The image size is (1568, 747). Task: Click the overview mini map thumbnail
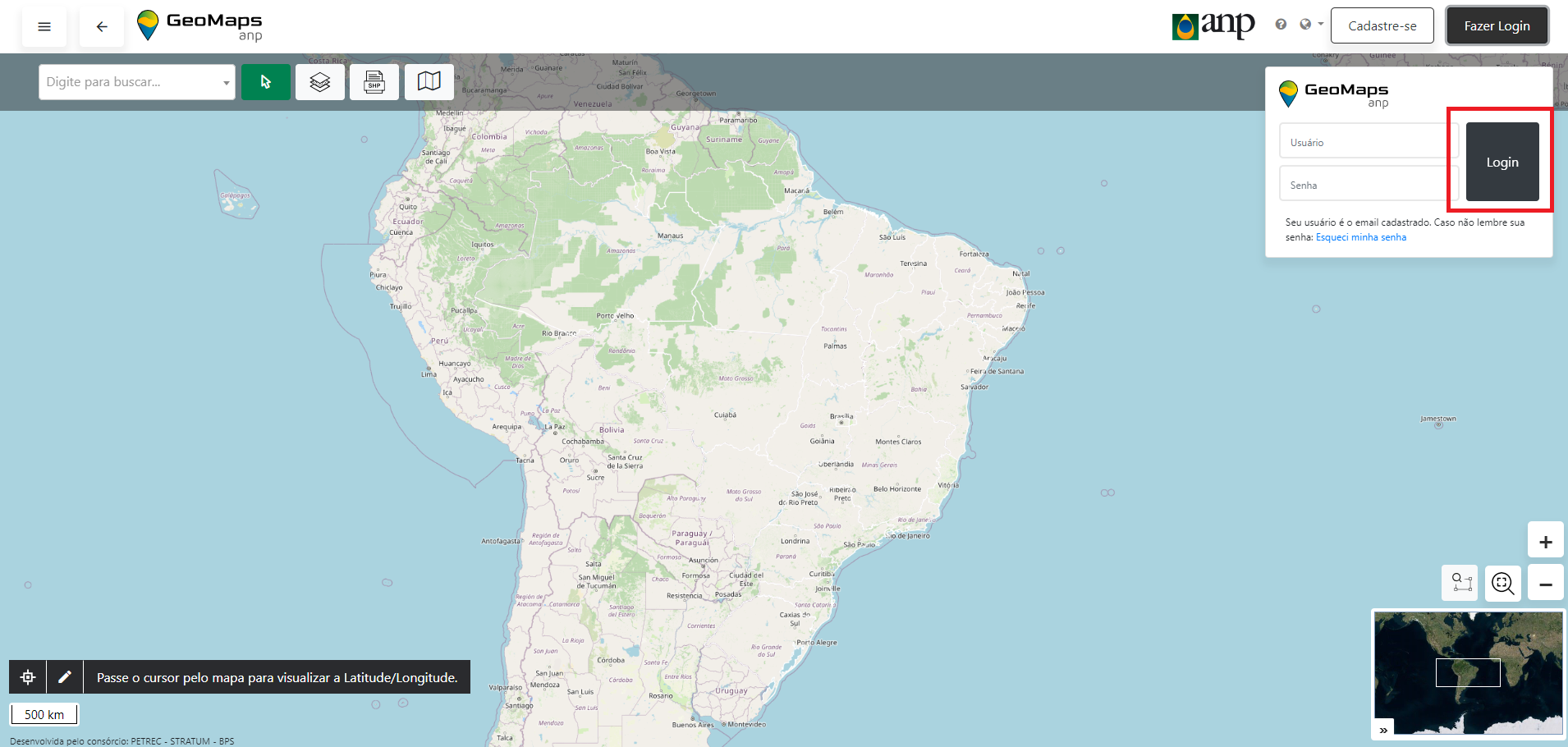1469,672
